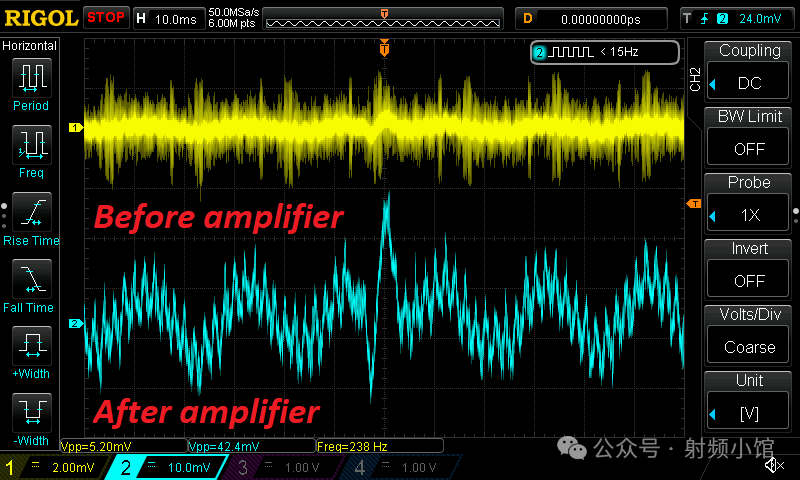800x480 pixels.
Task: Select the -Width measurement icon
Action: (x=31, y=415)
